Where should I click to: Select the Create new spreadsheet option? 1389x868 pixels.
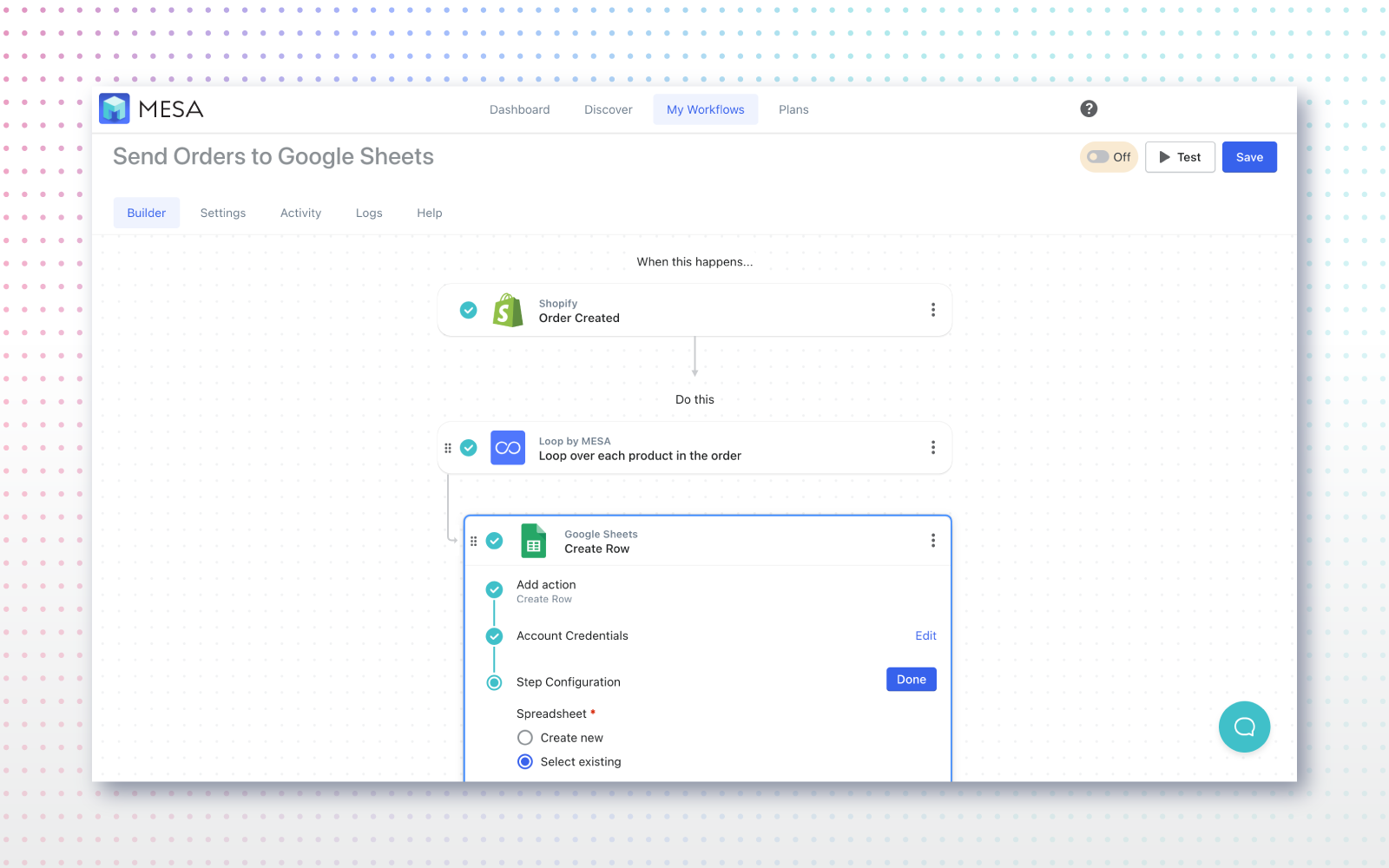tap(525, 738)
